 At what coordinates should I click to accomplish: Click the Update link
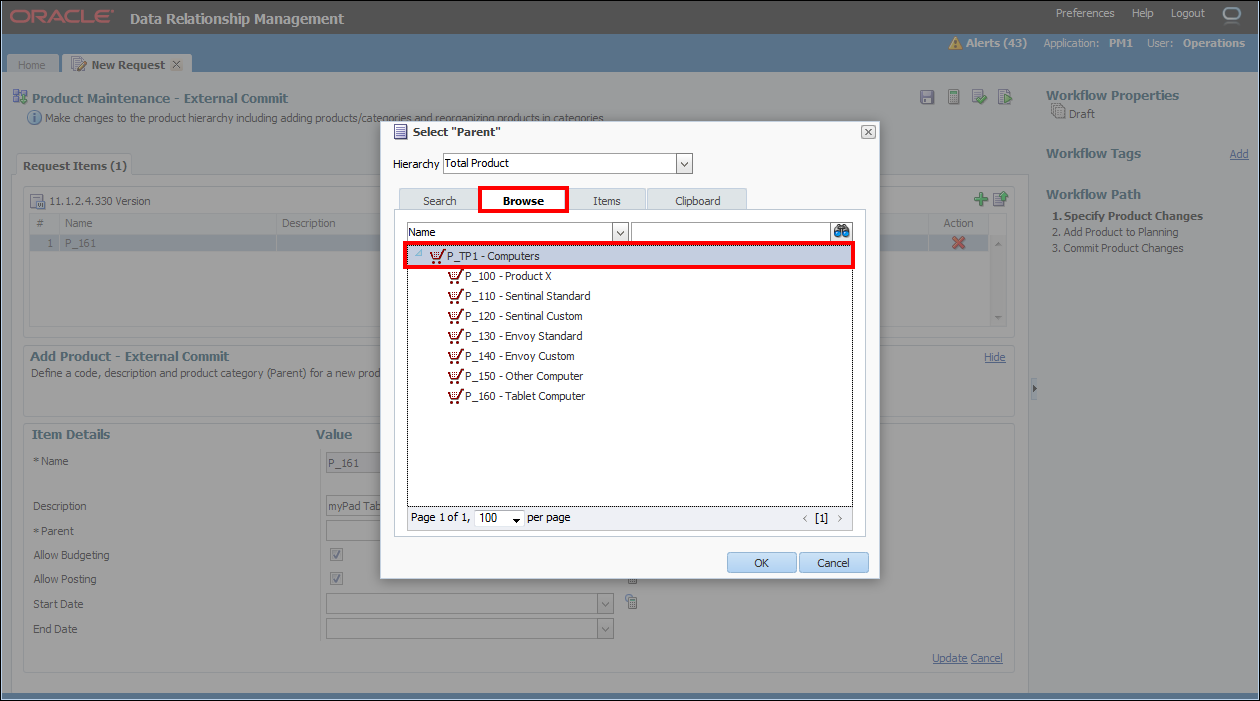coord(949,658)
